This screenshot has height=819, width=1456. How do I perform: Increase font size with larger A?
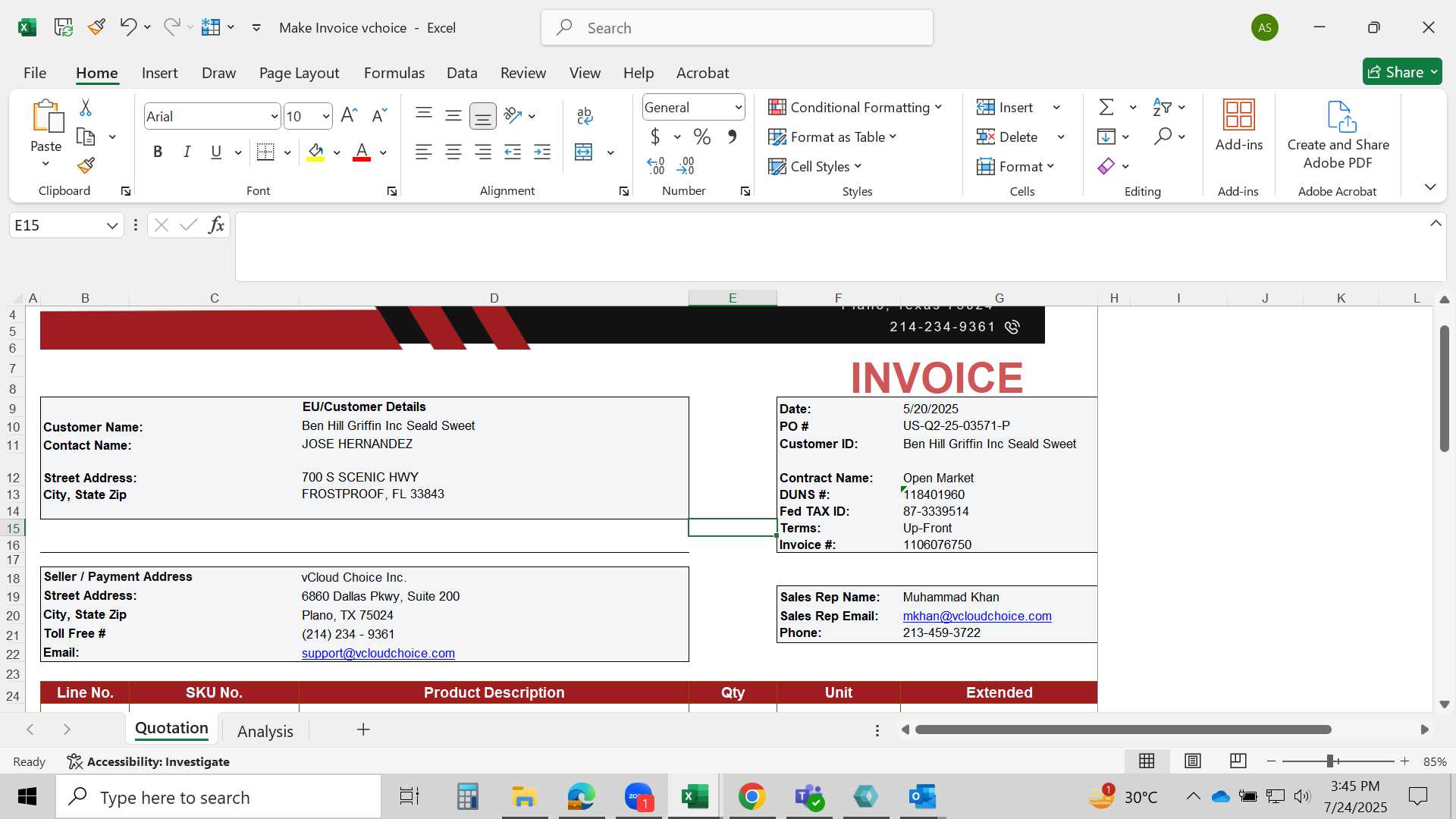coord(349,115)
